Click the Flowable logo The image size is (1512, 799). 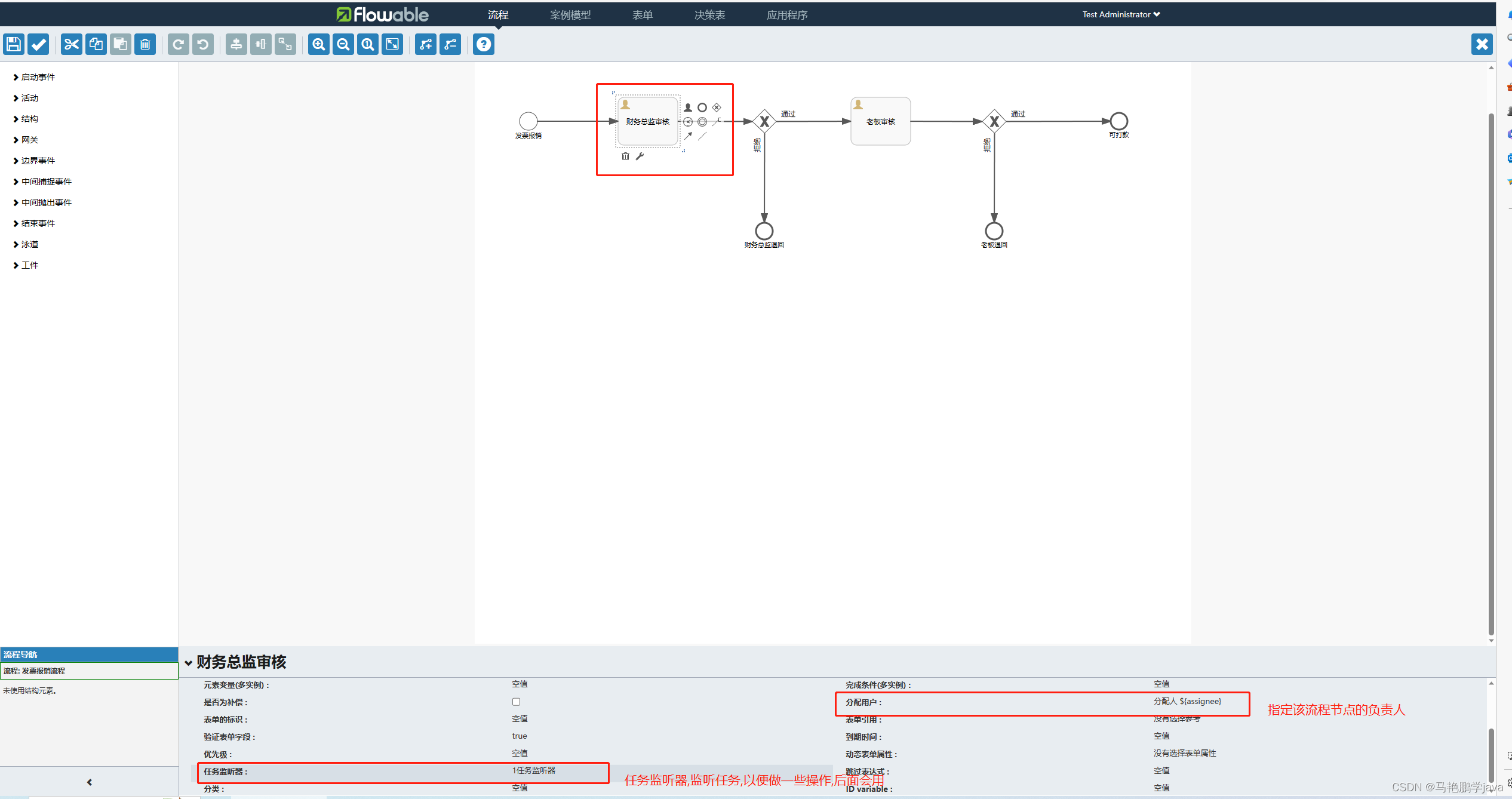(382, 14)
